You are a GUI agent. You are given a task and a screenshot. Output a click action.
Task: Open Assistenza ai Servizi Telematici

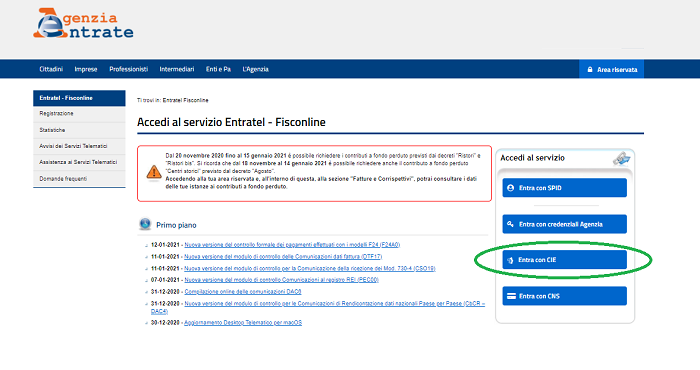point(79,162)
